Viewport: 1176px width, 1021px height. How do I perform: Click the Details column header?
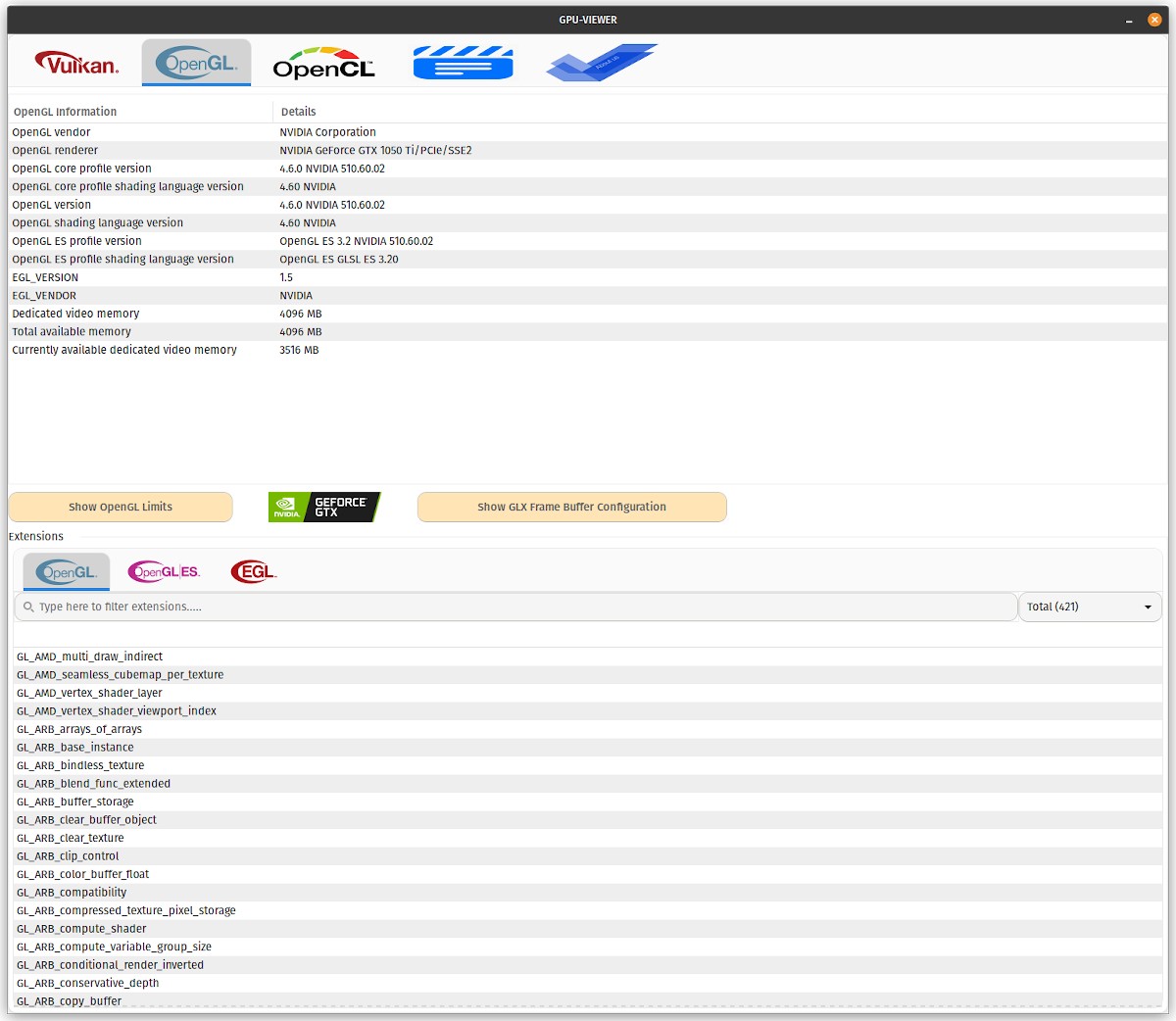(x=721, y=112)
